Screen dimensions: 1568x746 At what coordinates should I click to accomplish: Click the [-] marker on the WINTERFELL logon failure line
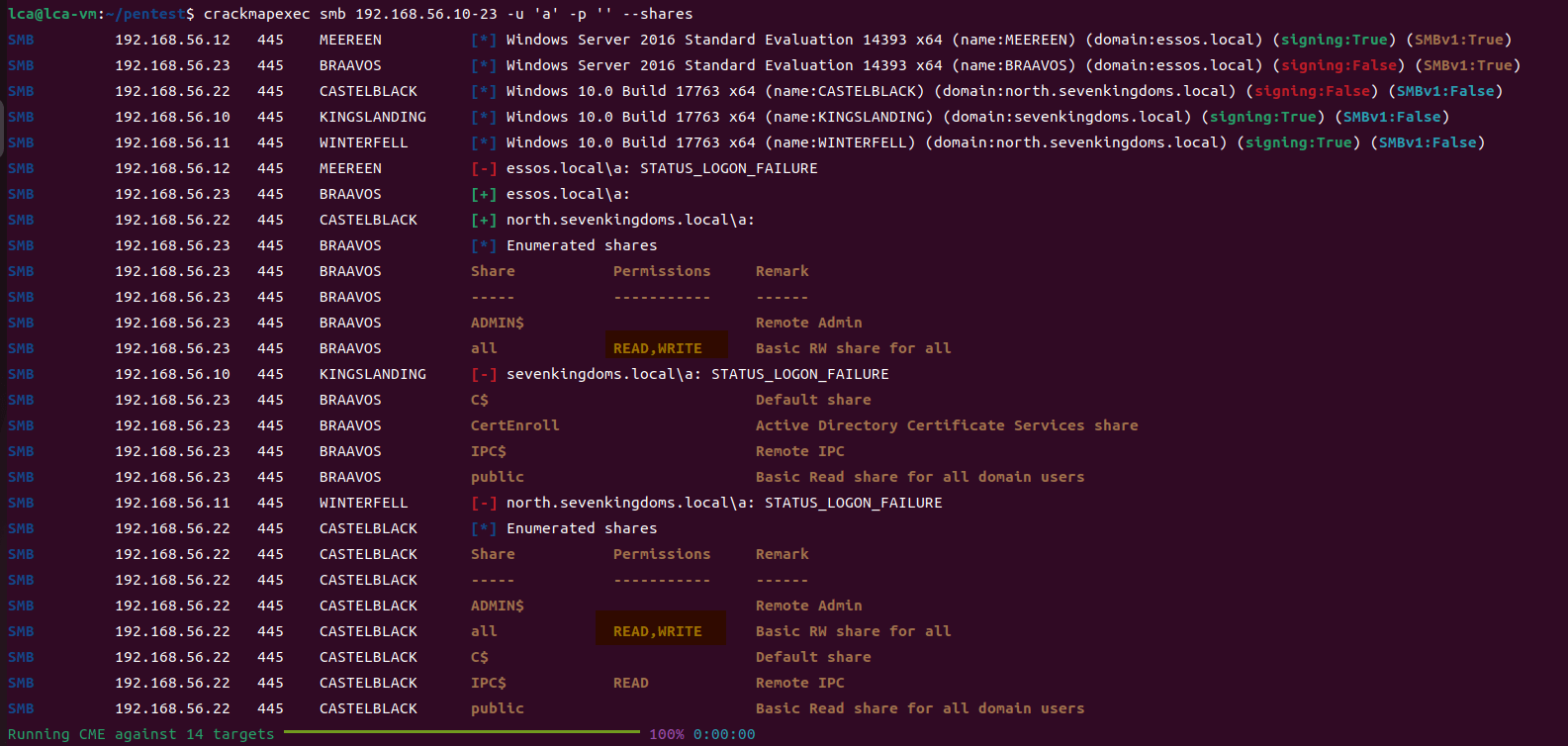tap(484, 503)
